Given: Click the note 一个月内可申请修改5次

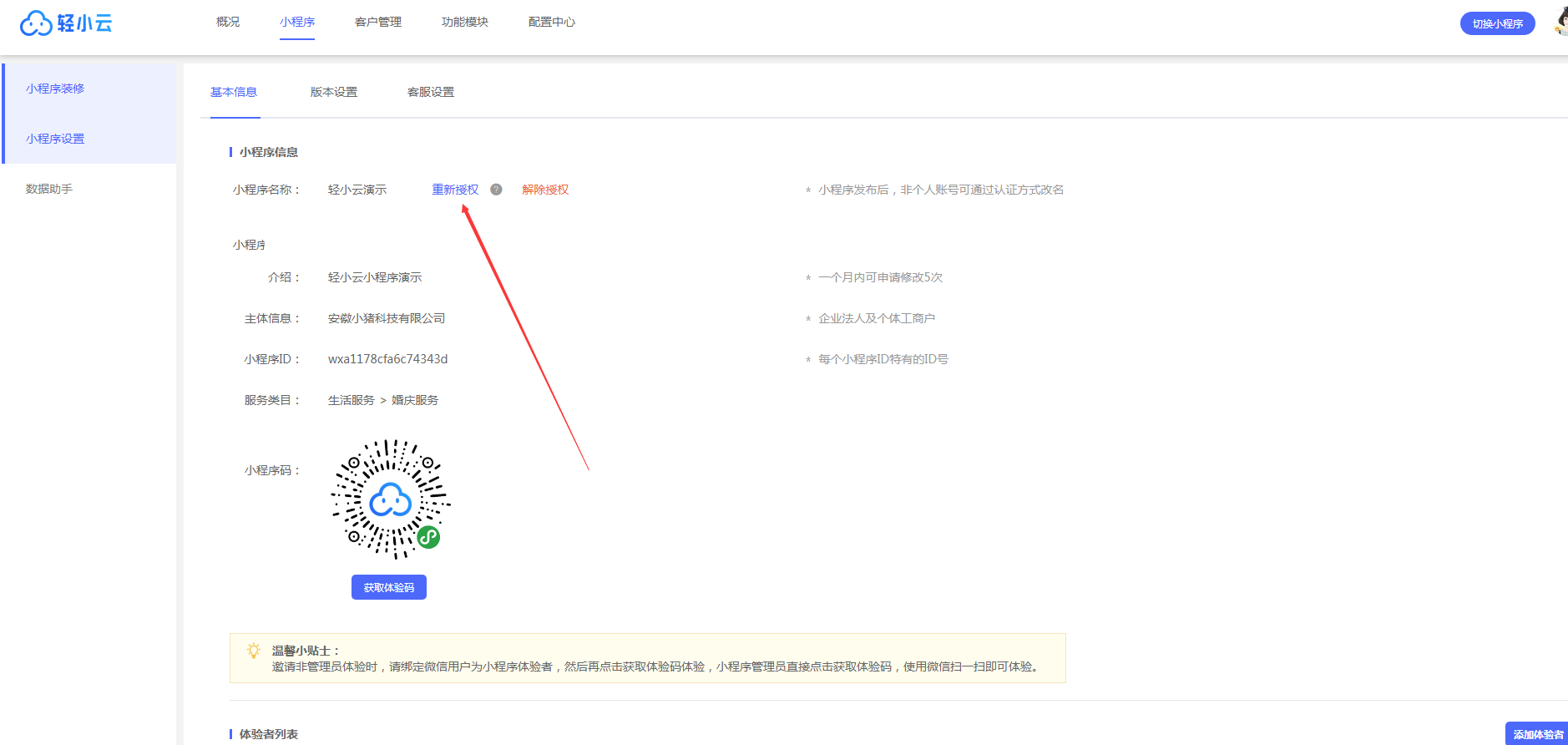Looking at the screenshot, I should [880, 277].
